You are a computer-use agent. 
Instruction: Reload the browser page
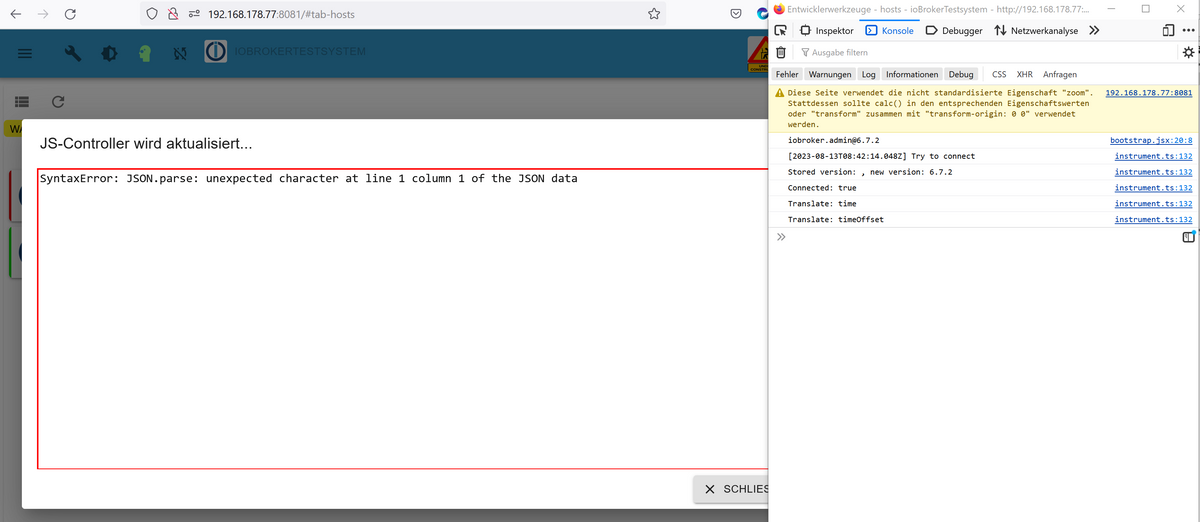72,14
